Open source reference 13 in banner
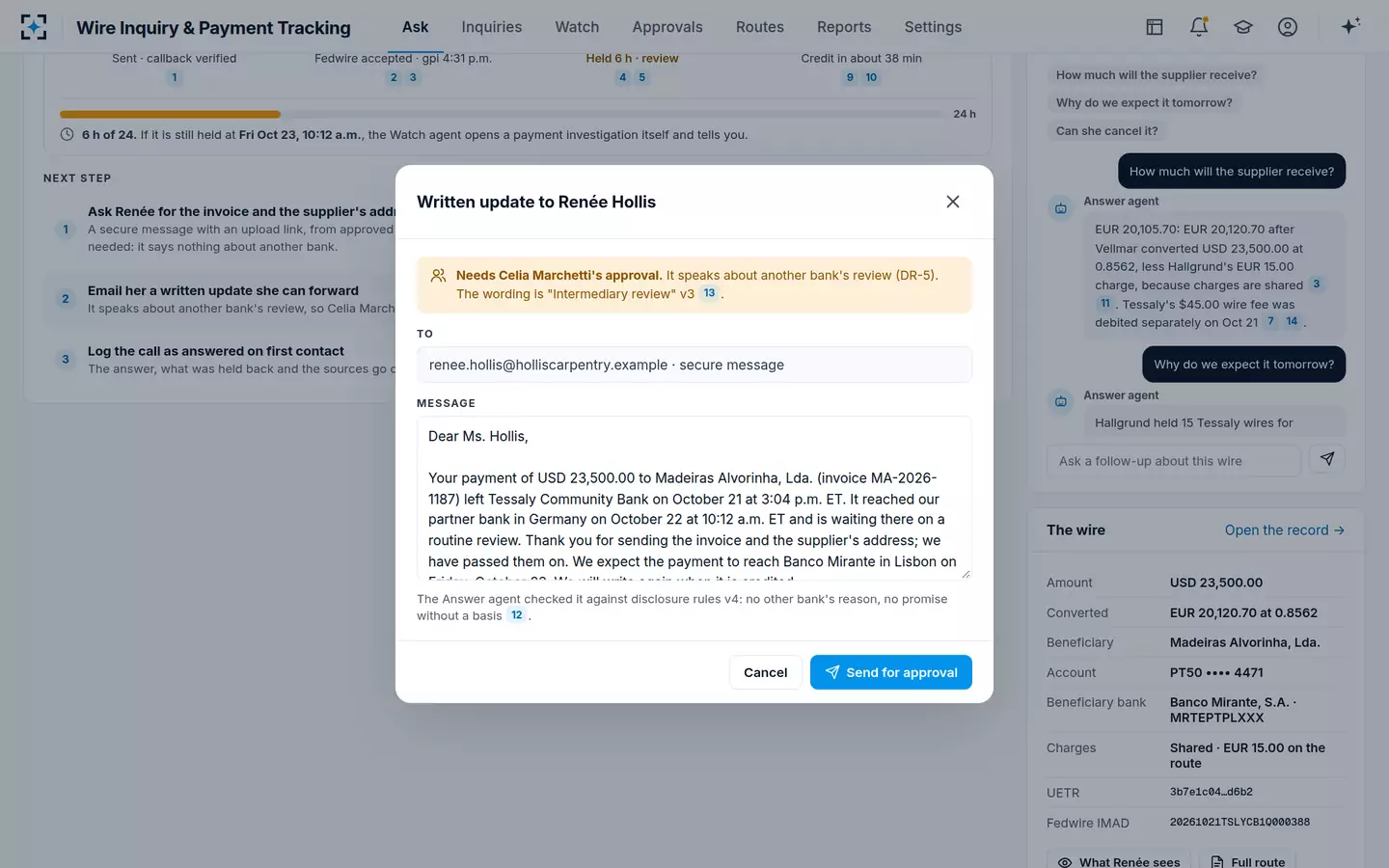 (709, 293)
